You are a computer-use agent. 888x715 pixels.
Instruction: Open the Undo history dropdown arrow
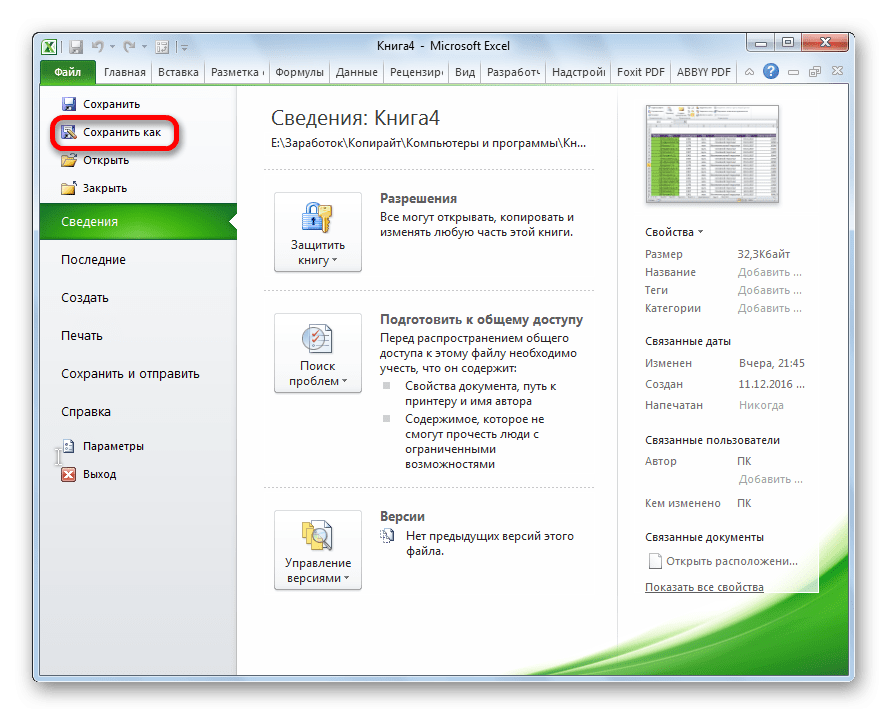tap(112, 46)
